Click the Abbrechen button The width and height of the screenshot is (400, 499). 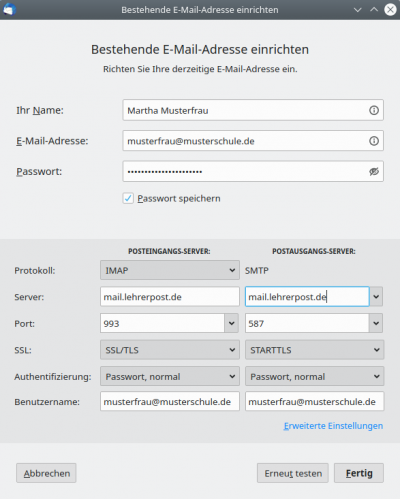(46, 473)
